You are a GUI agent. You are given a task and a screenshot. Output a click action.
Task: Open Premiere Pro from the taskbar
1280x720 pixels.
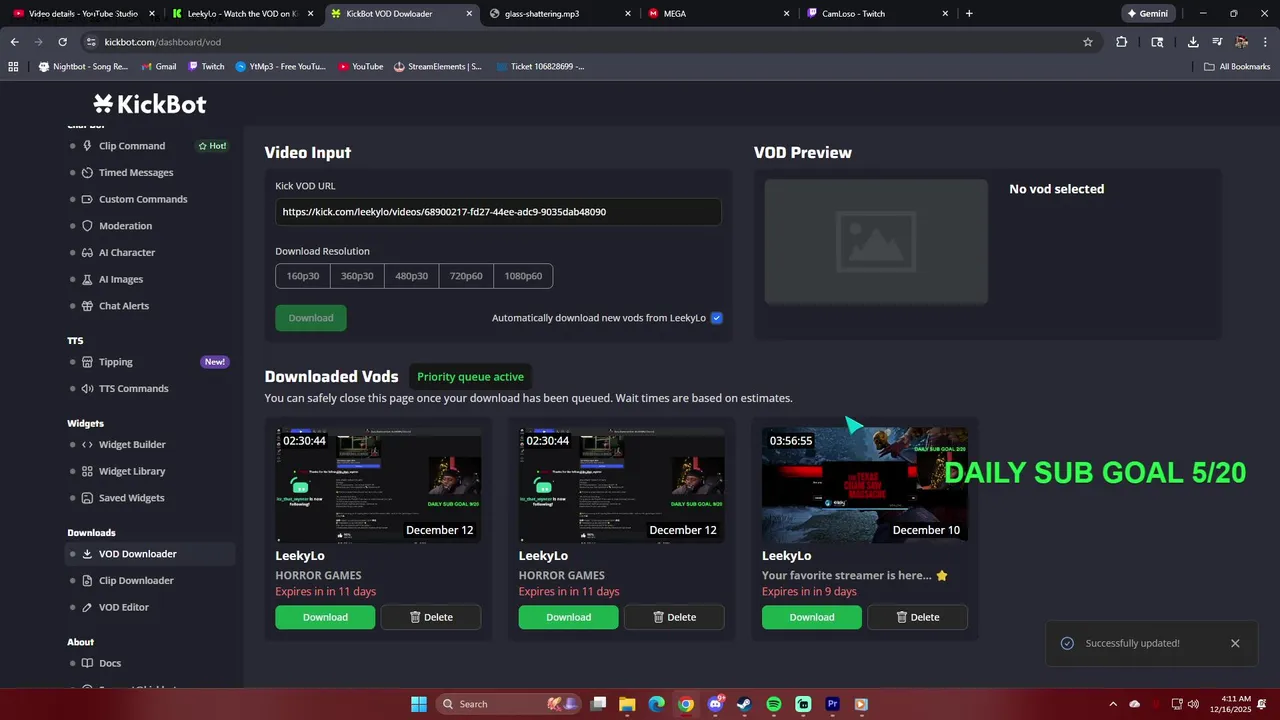pos(833,704)
